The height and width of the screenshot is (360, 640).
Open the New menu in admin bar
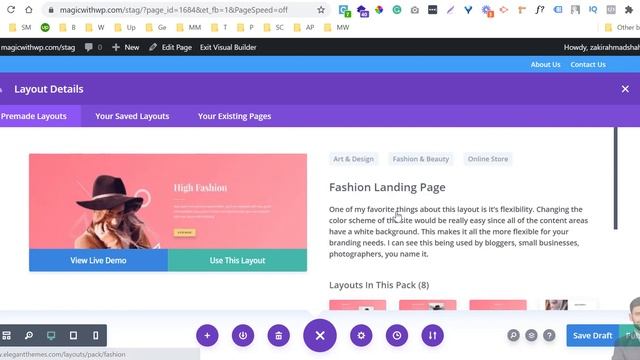point(126,47)
